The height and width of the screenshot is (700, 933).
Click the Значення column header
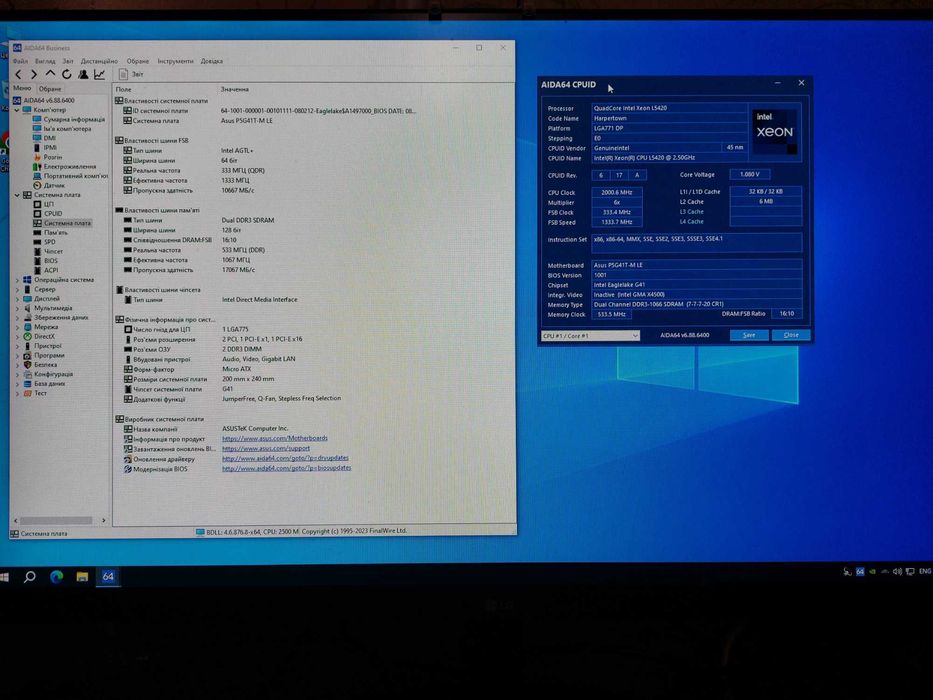234,89
